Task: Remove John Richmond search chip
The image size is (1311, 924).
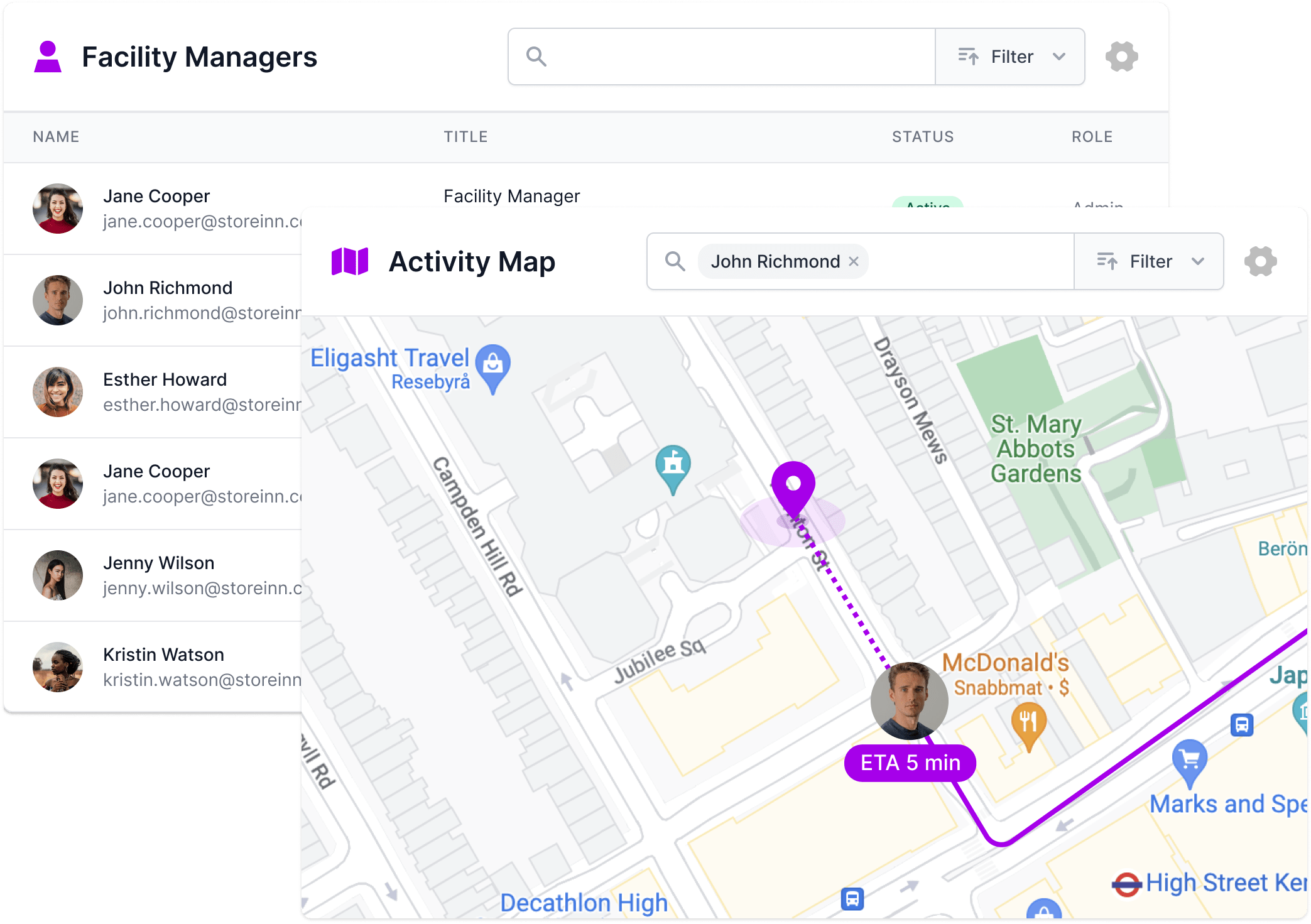Action: pyautogui.click(x=854, y=261)
